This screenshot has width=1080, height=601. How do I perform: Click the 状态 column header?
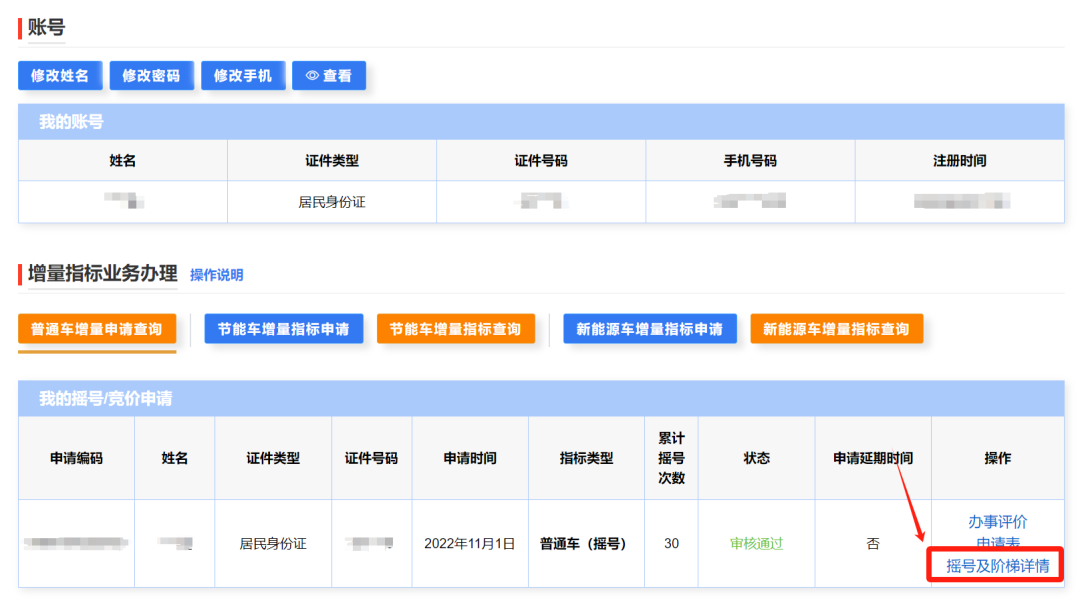pyautogui.click(x=756, y=458)
